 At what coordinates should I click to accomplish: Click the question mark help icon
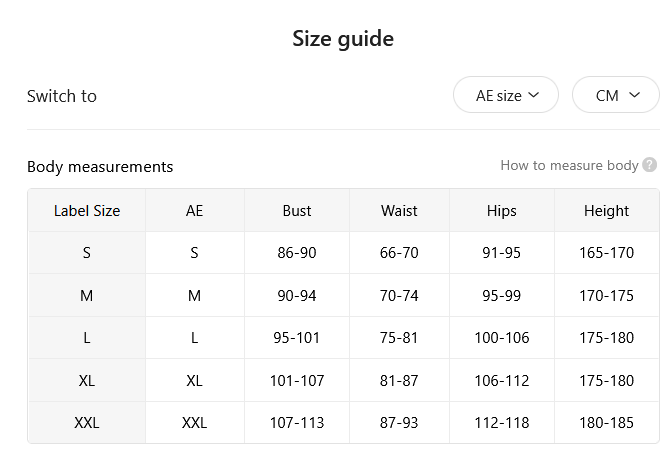pyautogui.click(x=649, y=165)
